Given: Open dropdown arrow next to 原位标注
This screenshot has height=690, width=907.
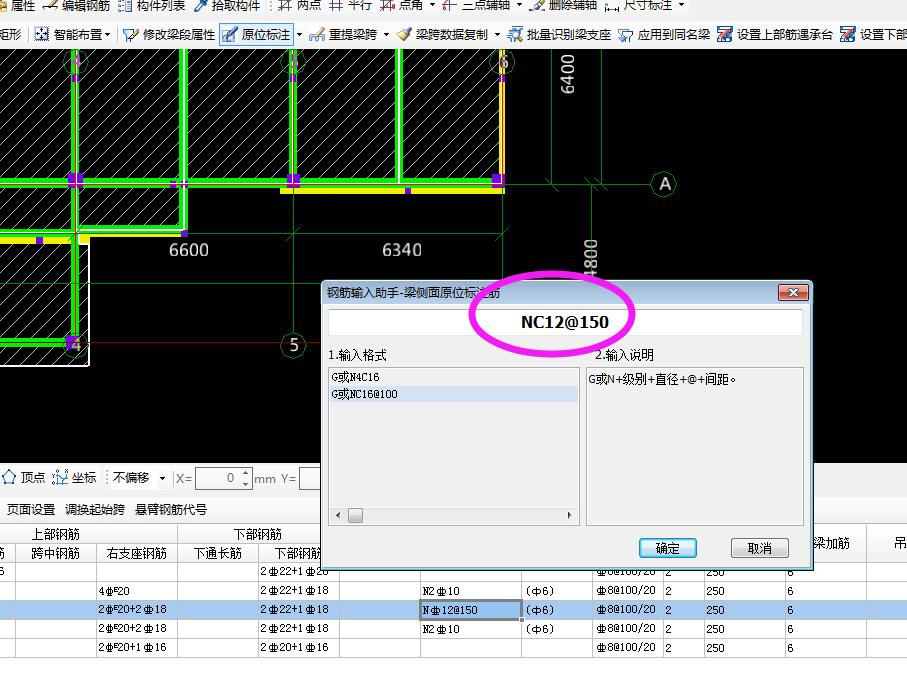Looking at the screenshot, I should click(299, 35).
